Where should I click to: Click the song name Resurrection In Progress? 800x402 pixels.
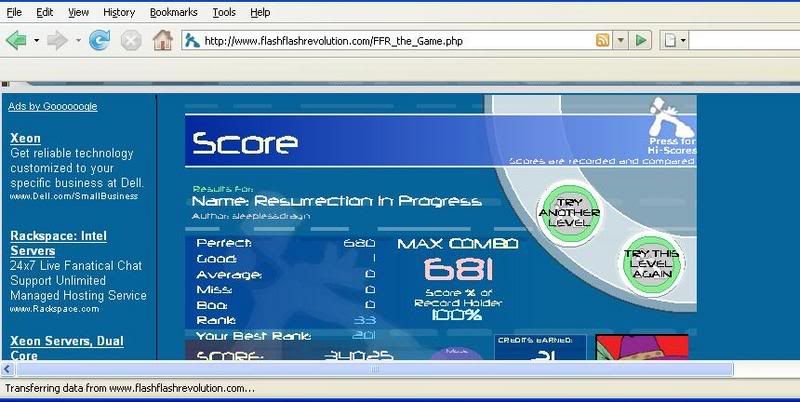[368, 201]
